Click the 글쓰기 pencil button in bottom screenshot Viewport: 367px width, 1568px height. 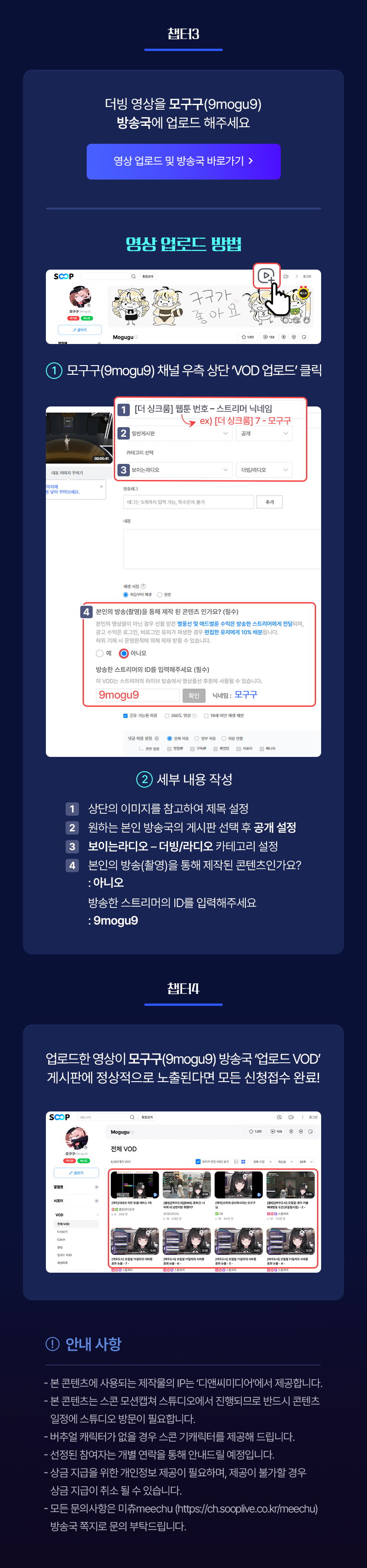76,1173
